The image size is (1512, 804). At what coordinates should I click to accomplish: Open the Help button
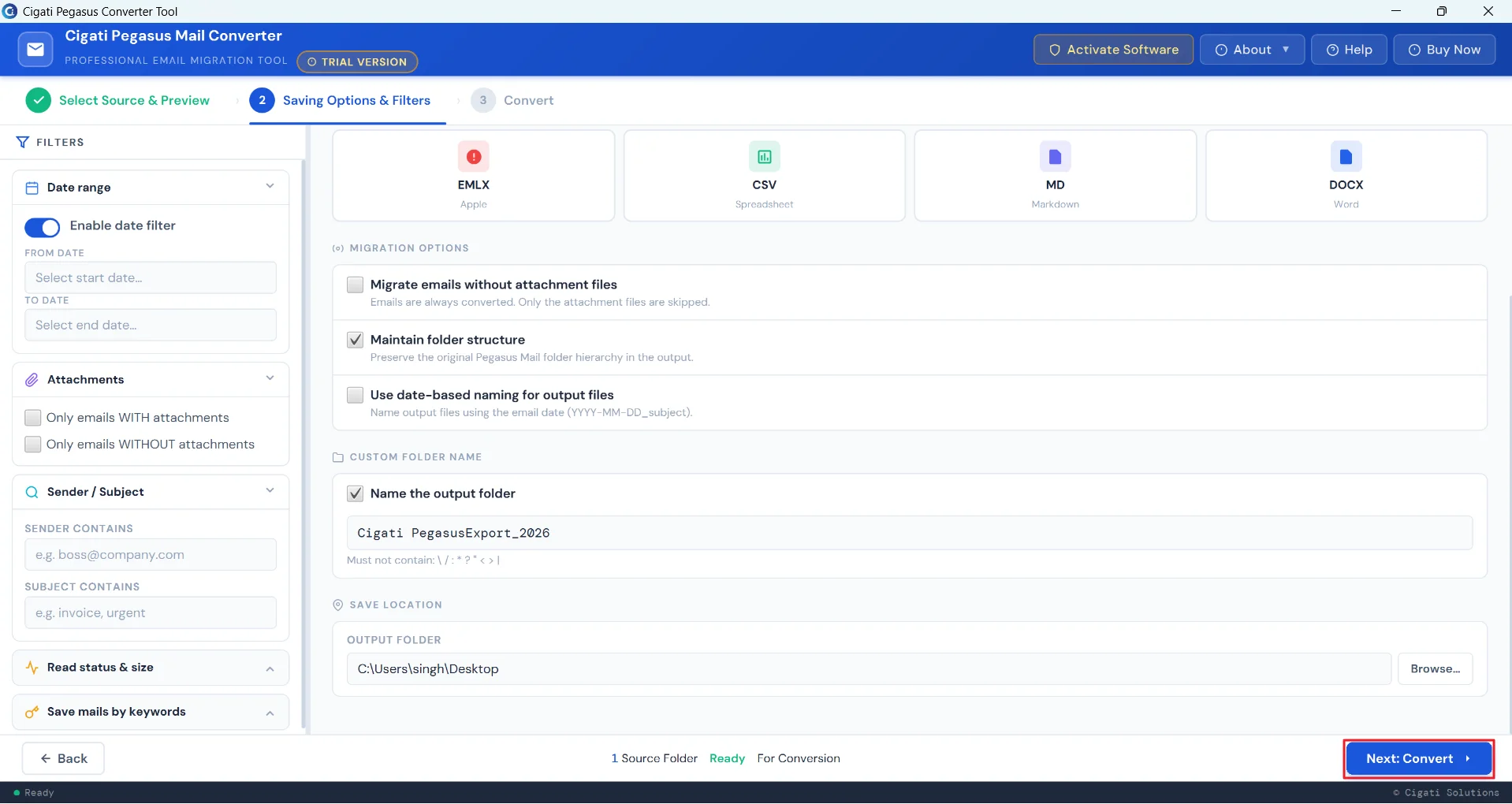(x=1349, y=50)
